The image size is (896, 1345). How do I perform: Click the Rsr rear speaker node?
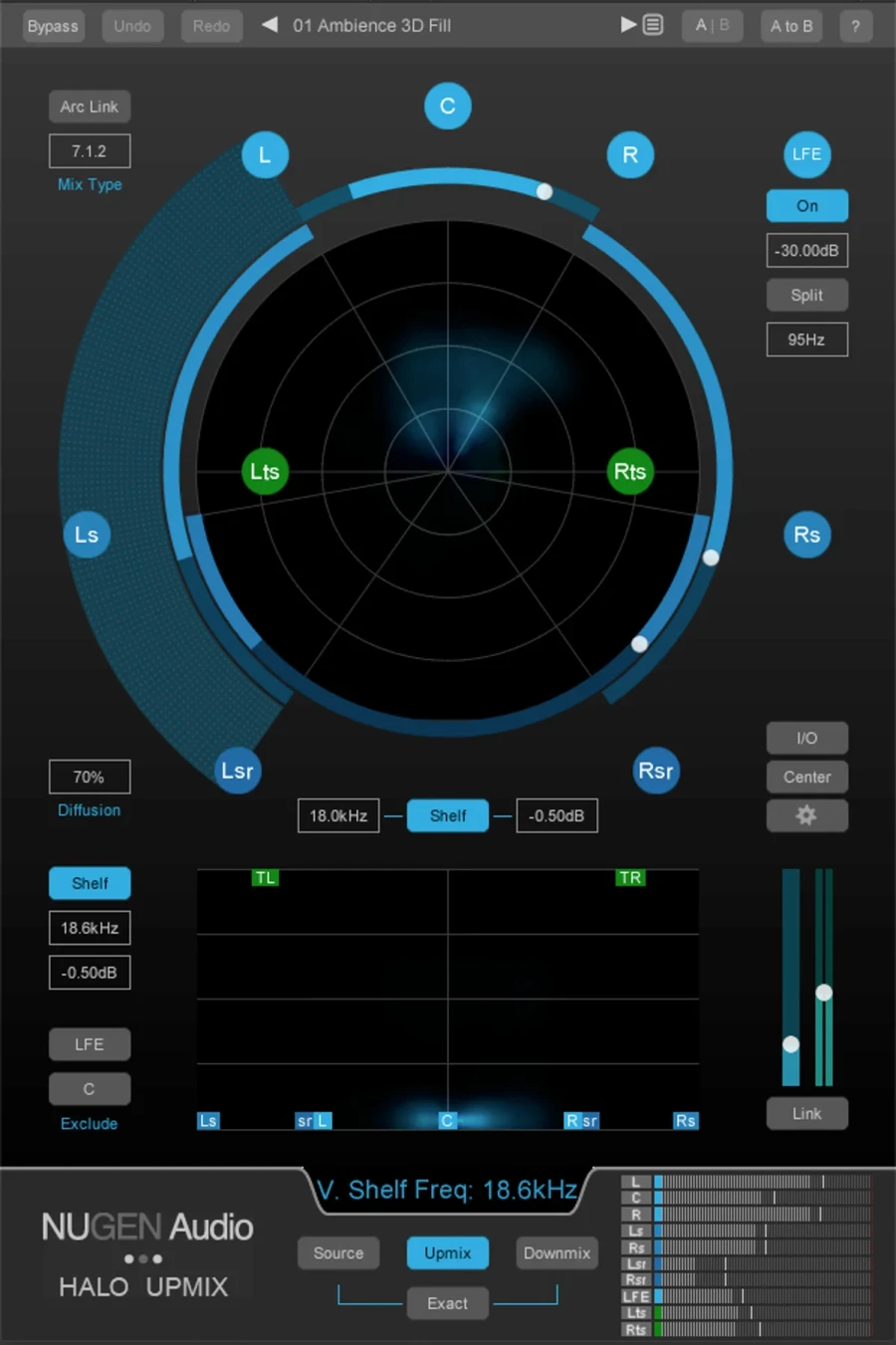tap(656, 771)
